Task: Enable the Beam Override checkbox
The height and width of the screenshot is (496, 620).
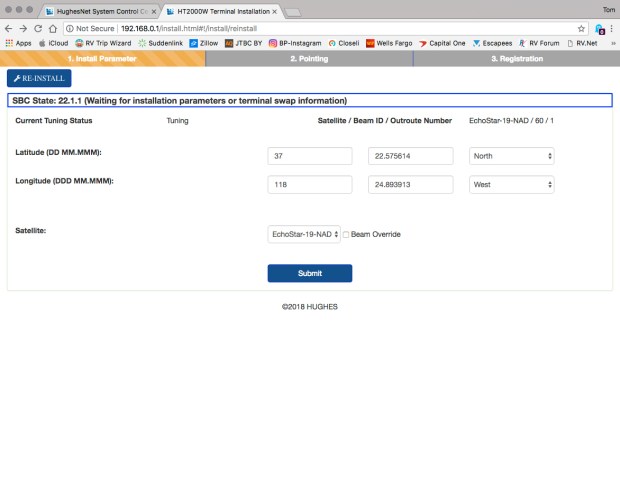Action: [346, 234]
